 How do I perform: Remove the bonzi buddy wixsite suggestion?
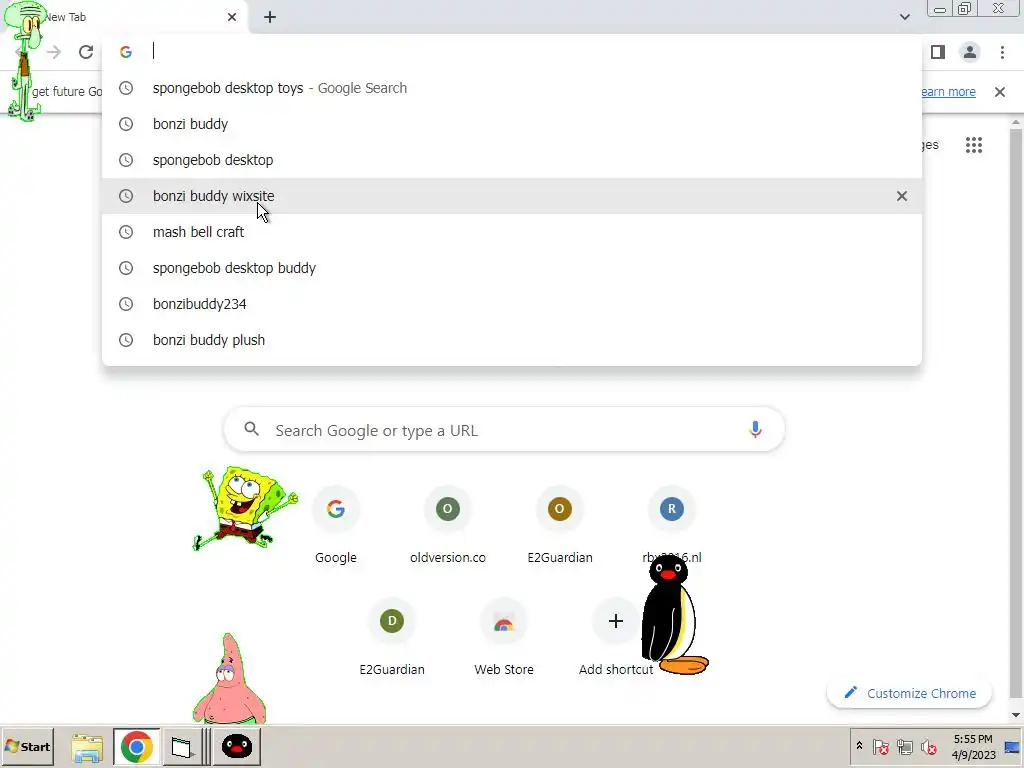(x=902, y=196)
